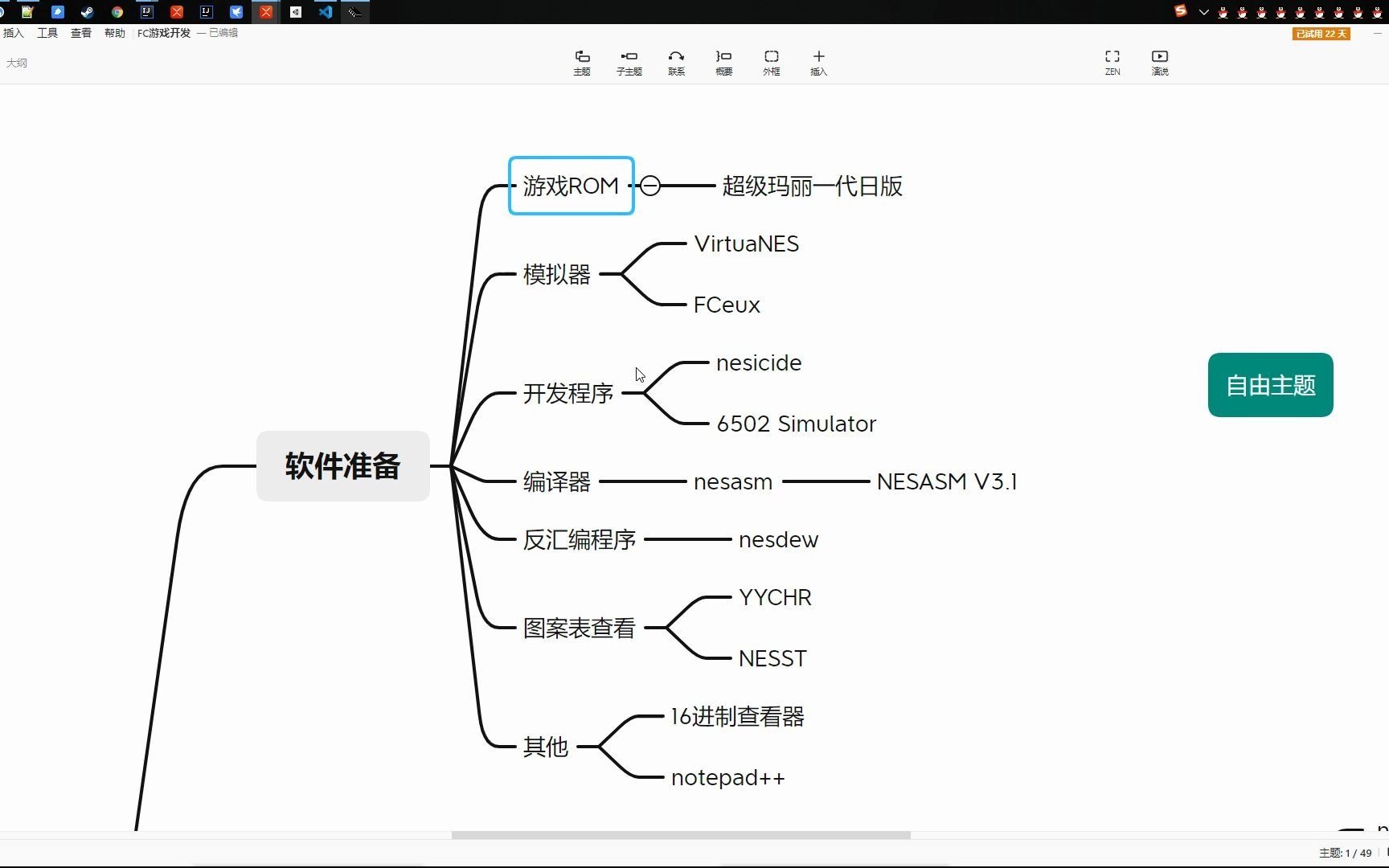Open the 帮助 menu
The image size is (1389, 868).
pos(115,33)
